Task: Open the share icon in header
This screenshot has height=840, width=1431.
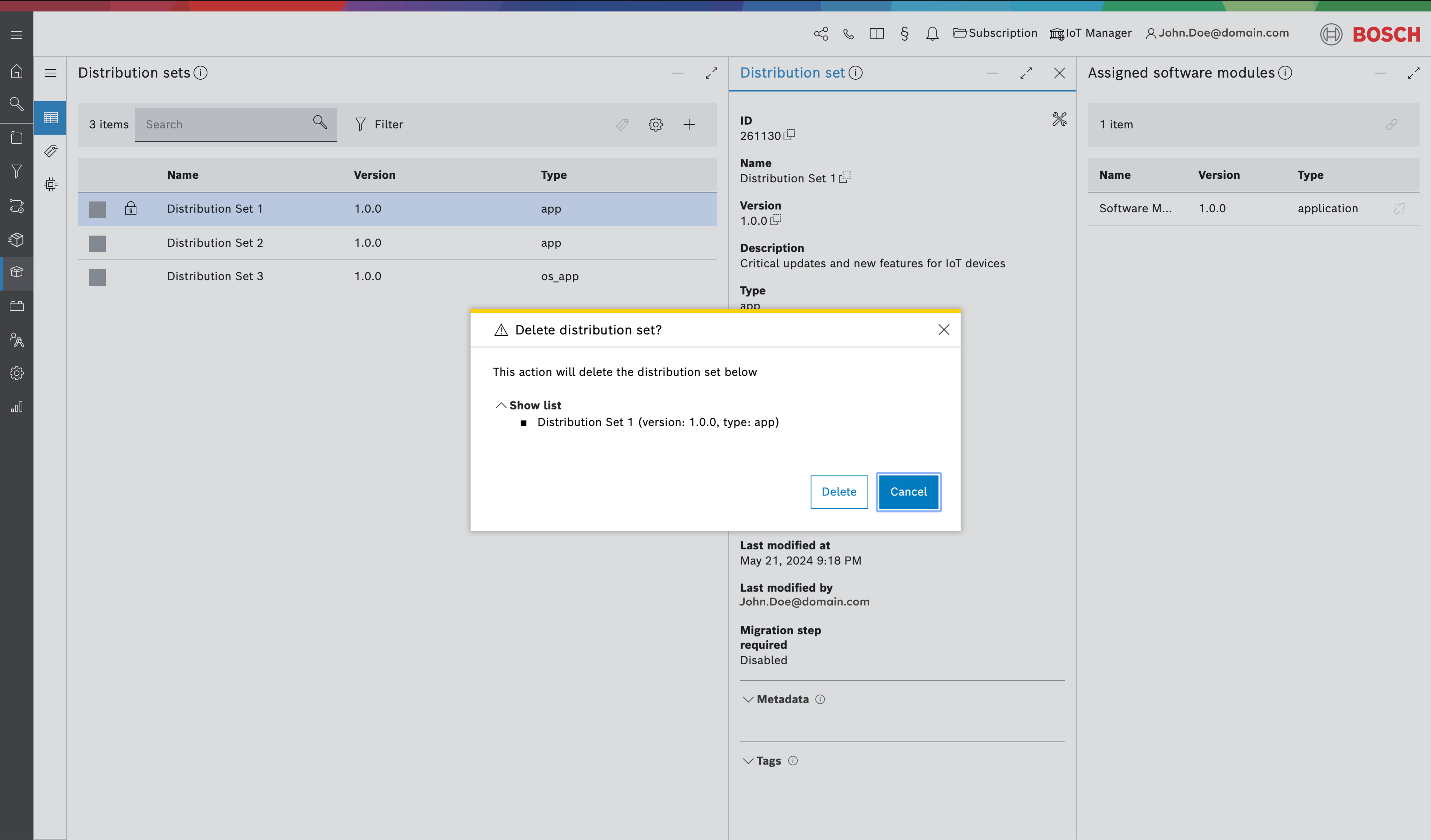Action: click(x=821, y=33)
